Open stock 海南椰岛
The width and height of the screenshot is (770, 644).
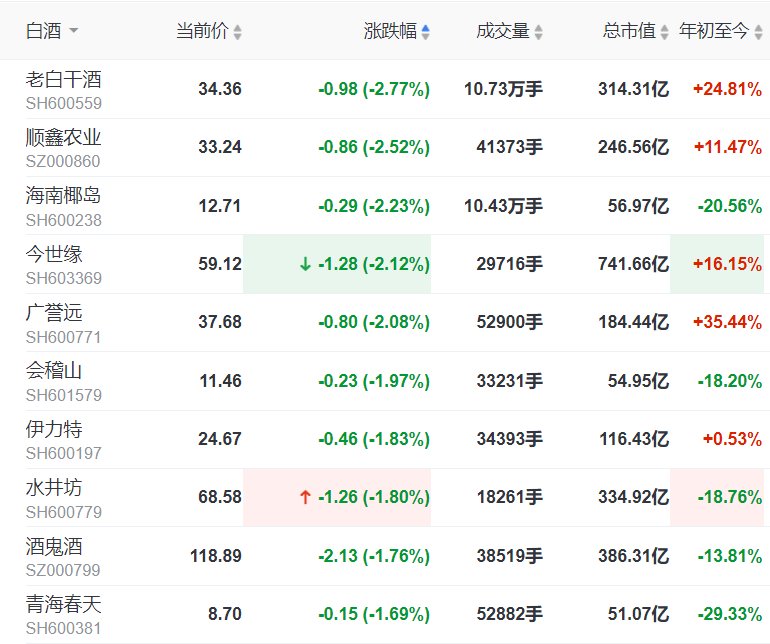(64, 196)
